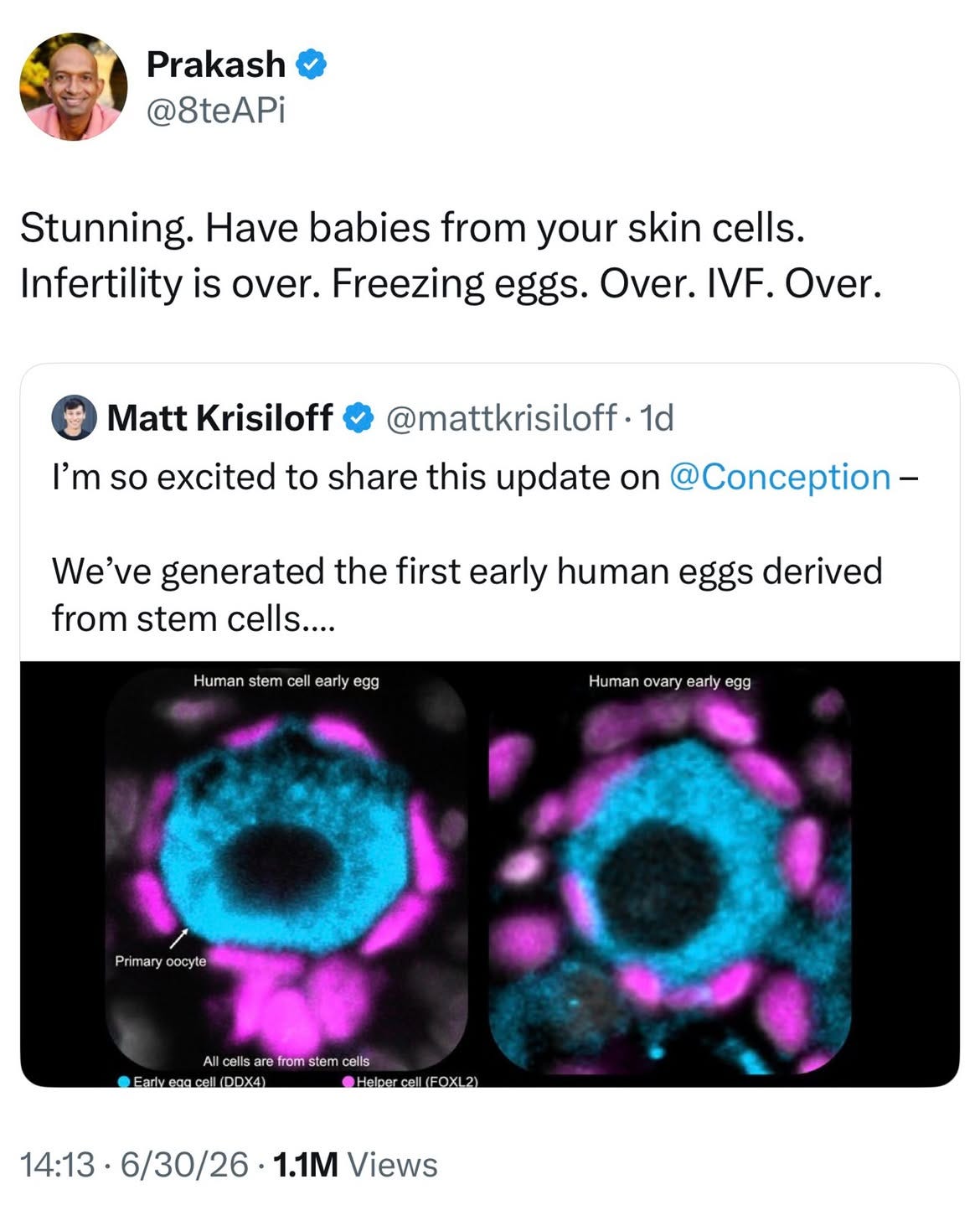This screenshot has height=1226, width=980.
Task: Open Prakash's profile picture
Action: [x=74, y=86]
